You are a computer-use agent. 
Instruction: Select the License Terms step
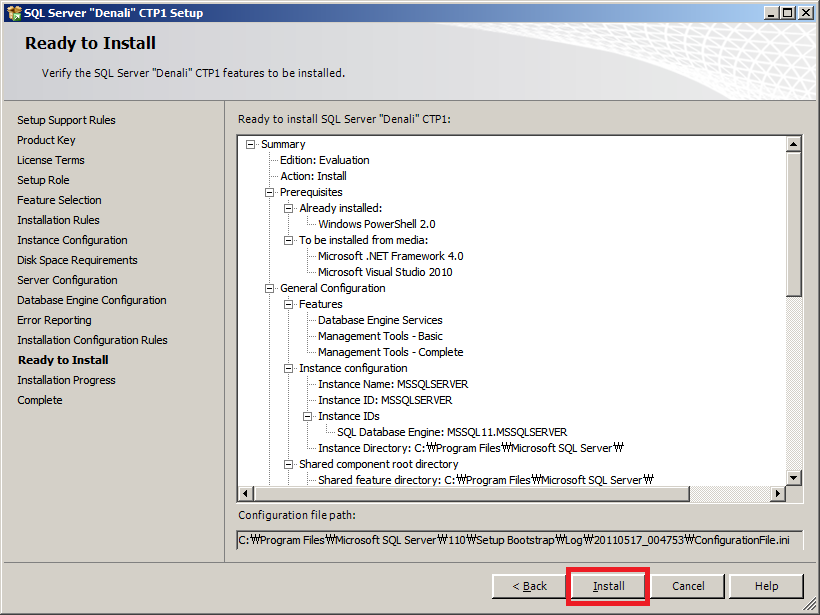[51, 160]
